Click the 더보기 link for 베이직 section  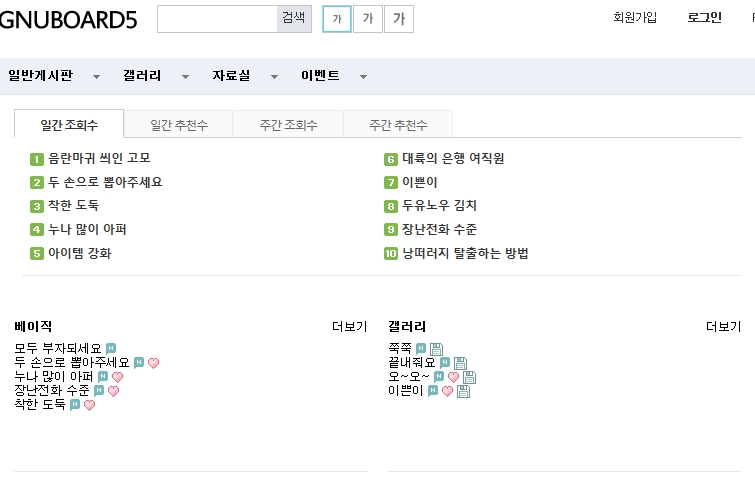[x=349, y=327]
